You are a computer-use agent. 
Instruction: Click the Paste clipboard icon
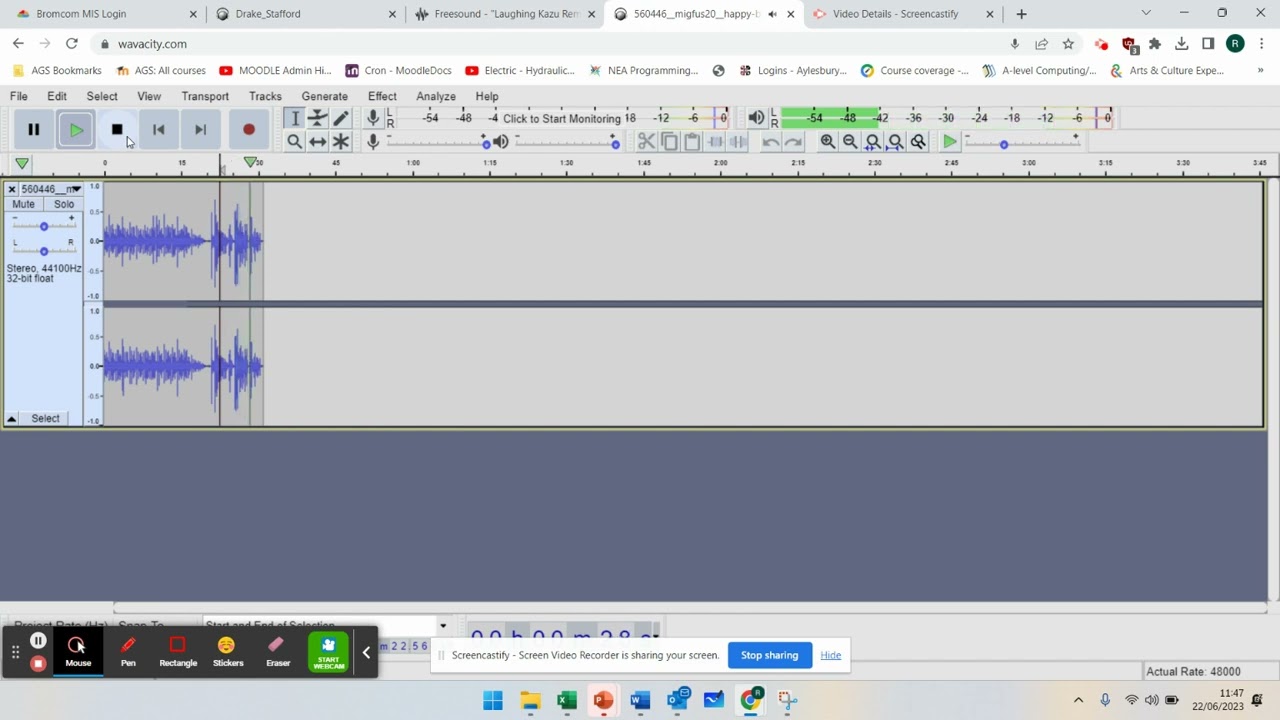click(x=692, y=142)
